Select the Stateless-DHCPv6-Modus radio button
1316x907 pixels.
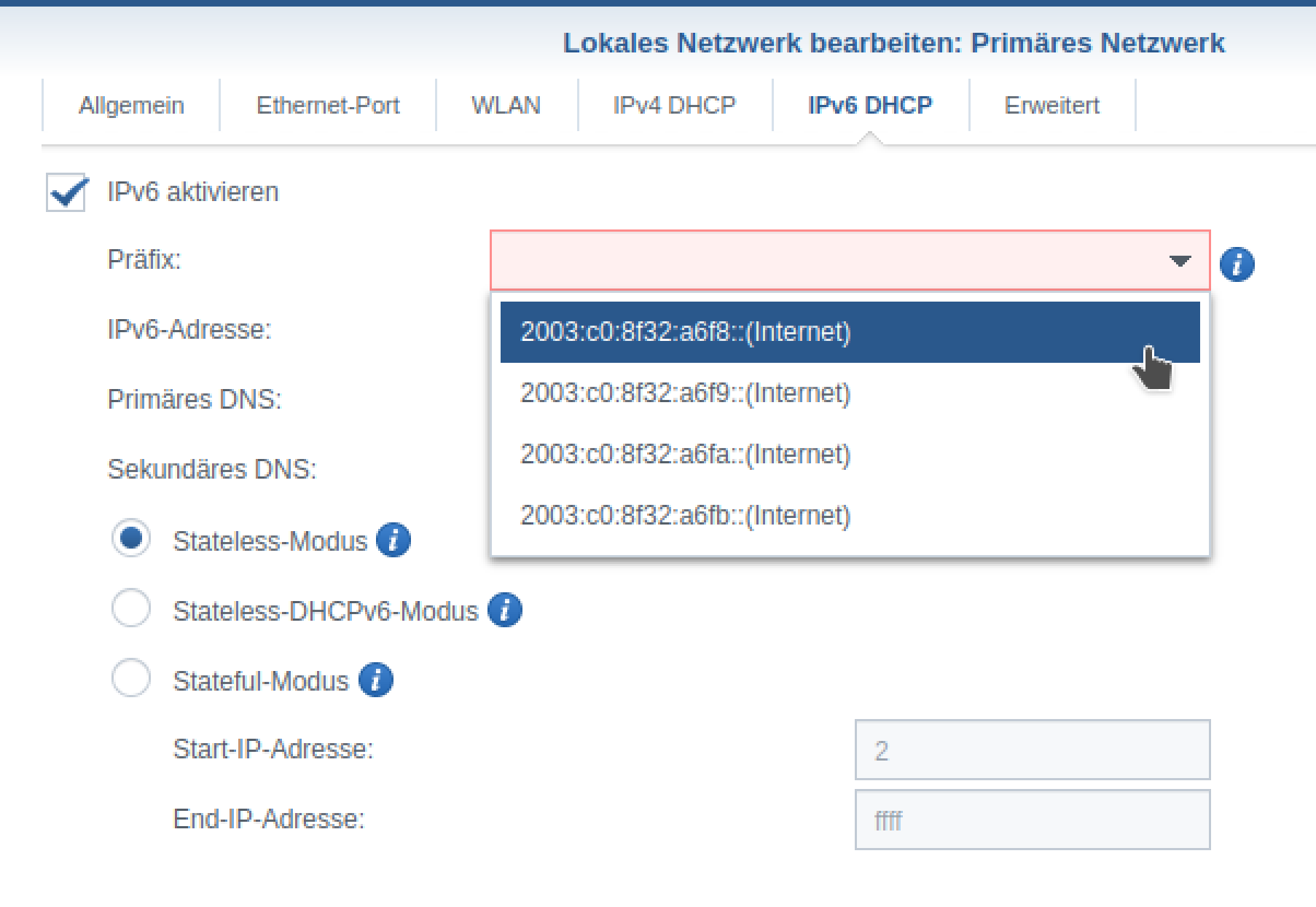tap(131, 608)
